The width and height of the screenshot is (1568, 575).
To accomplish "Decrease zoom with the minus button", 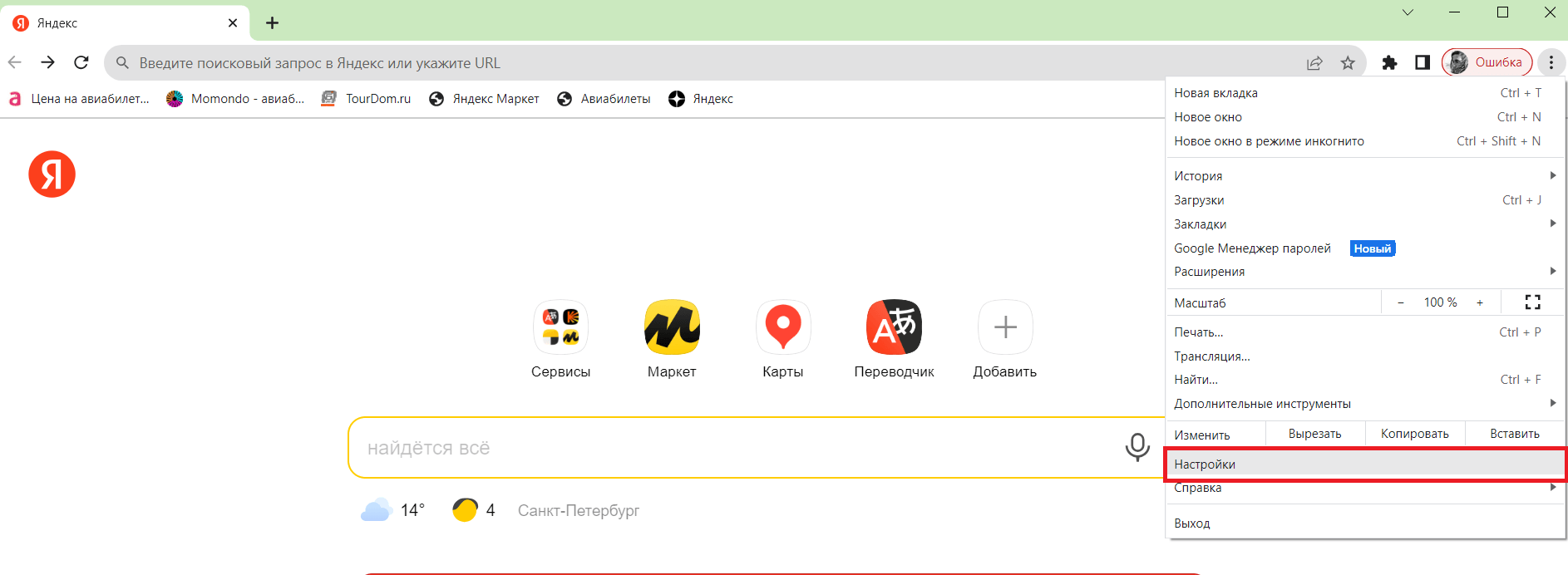I will (1401, 302).
